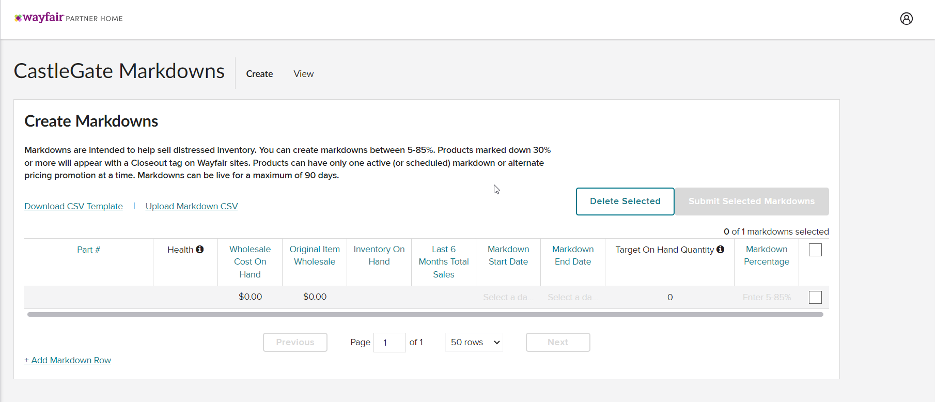
Task: Sort by the Part # column header
Action: click(x=88, y=249)
